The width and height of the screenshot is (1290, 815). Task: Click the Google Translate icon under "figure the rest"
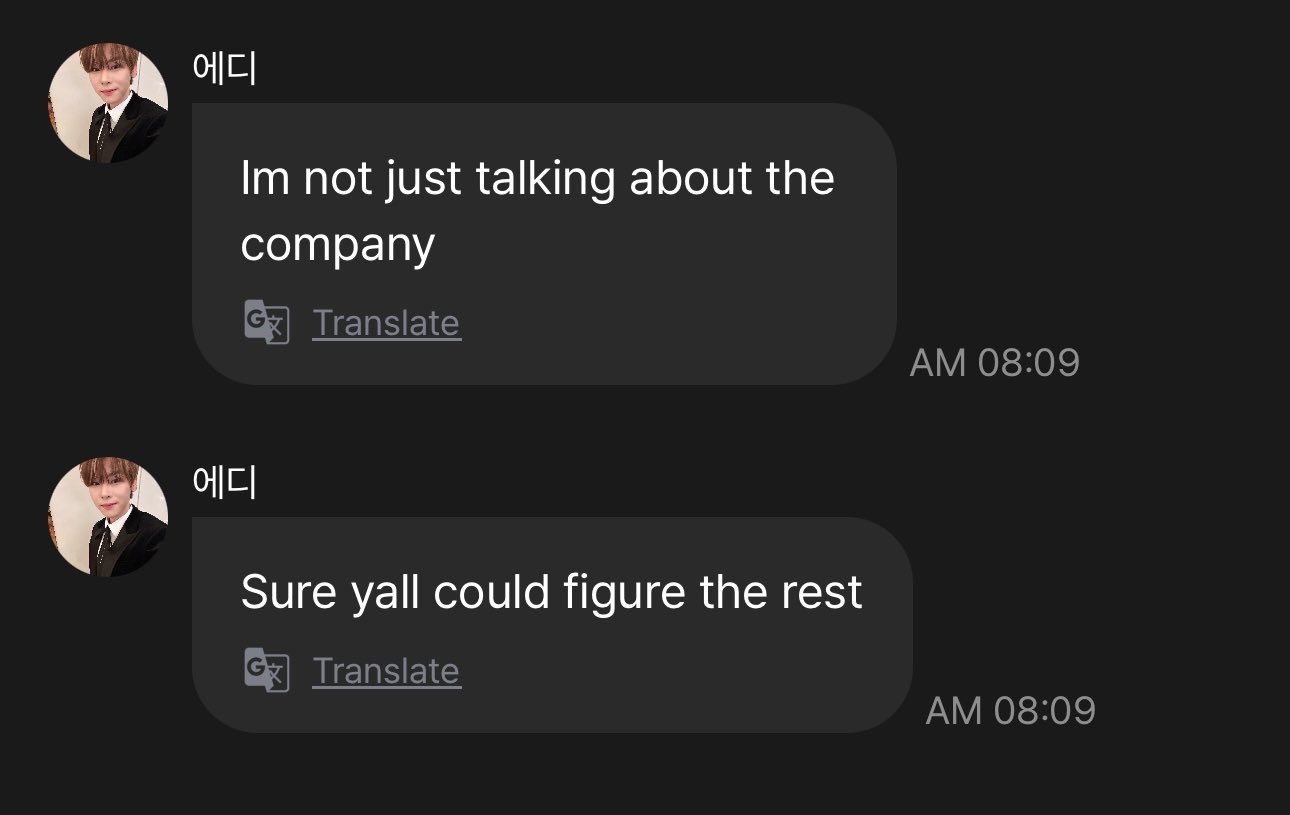[x=266, y=671]
